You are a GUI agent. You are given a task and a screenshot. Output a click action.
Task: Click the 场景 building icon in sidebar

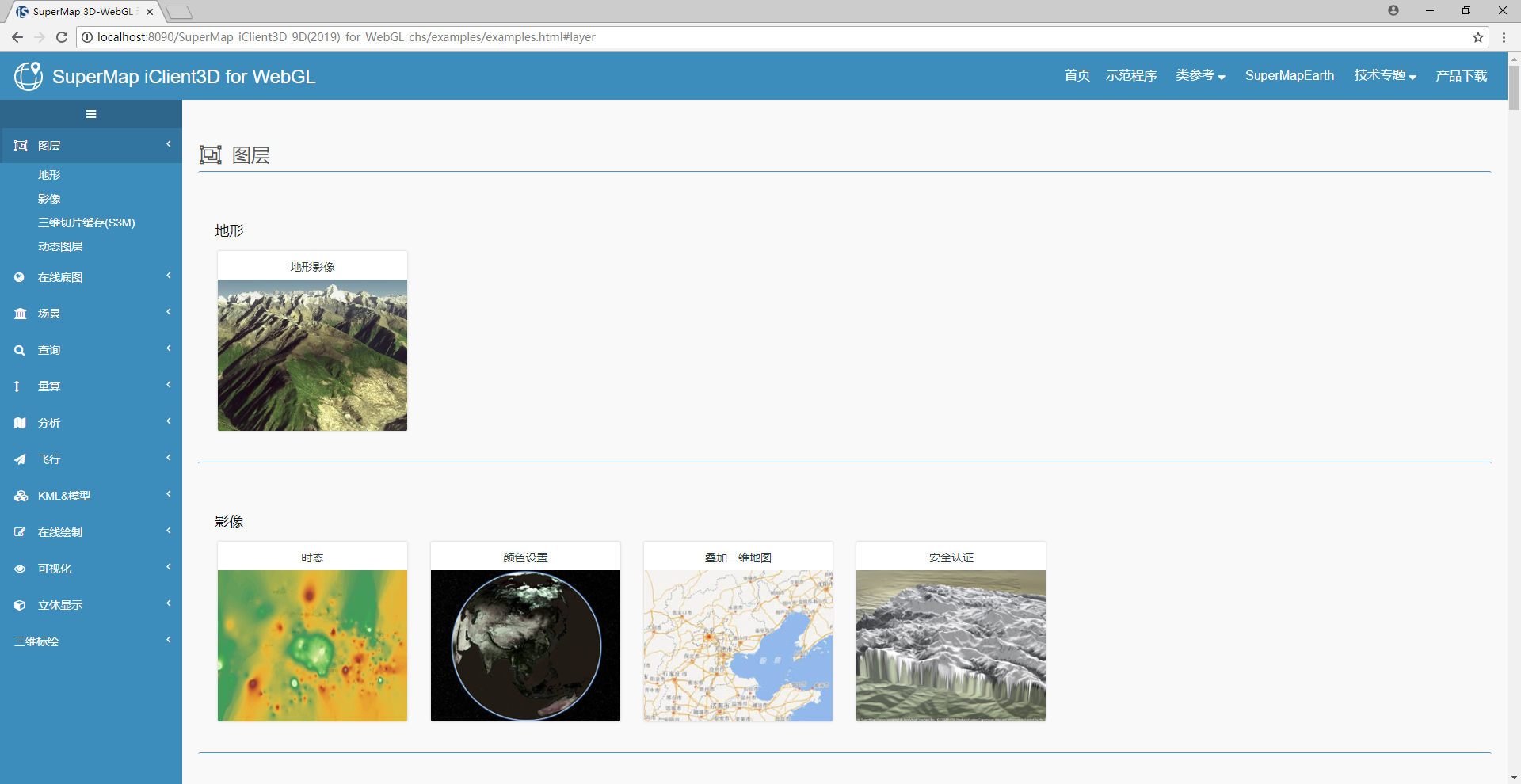(21, 314)
